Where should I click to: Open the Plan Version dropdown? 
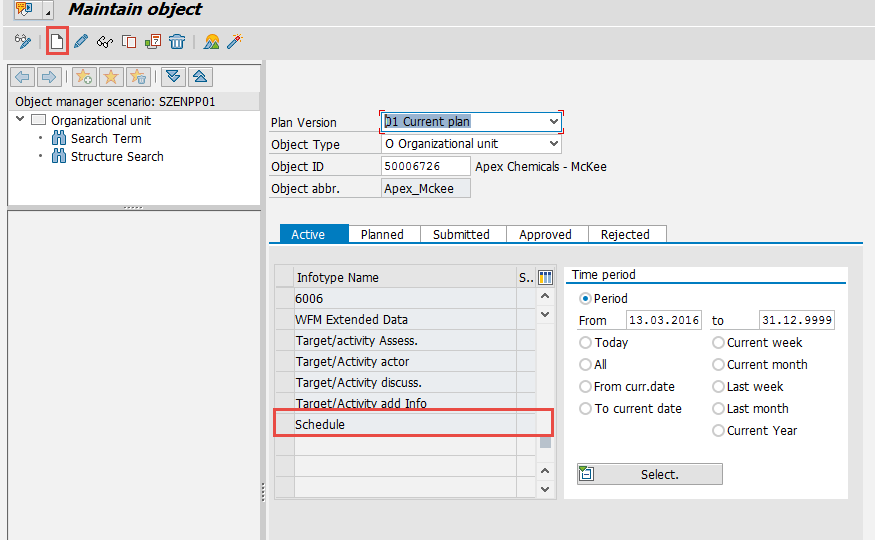[x=553, y=122]
